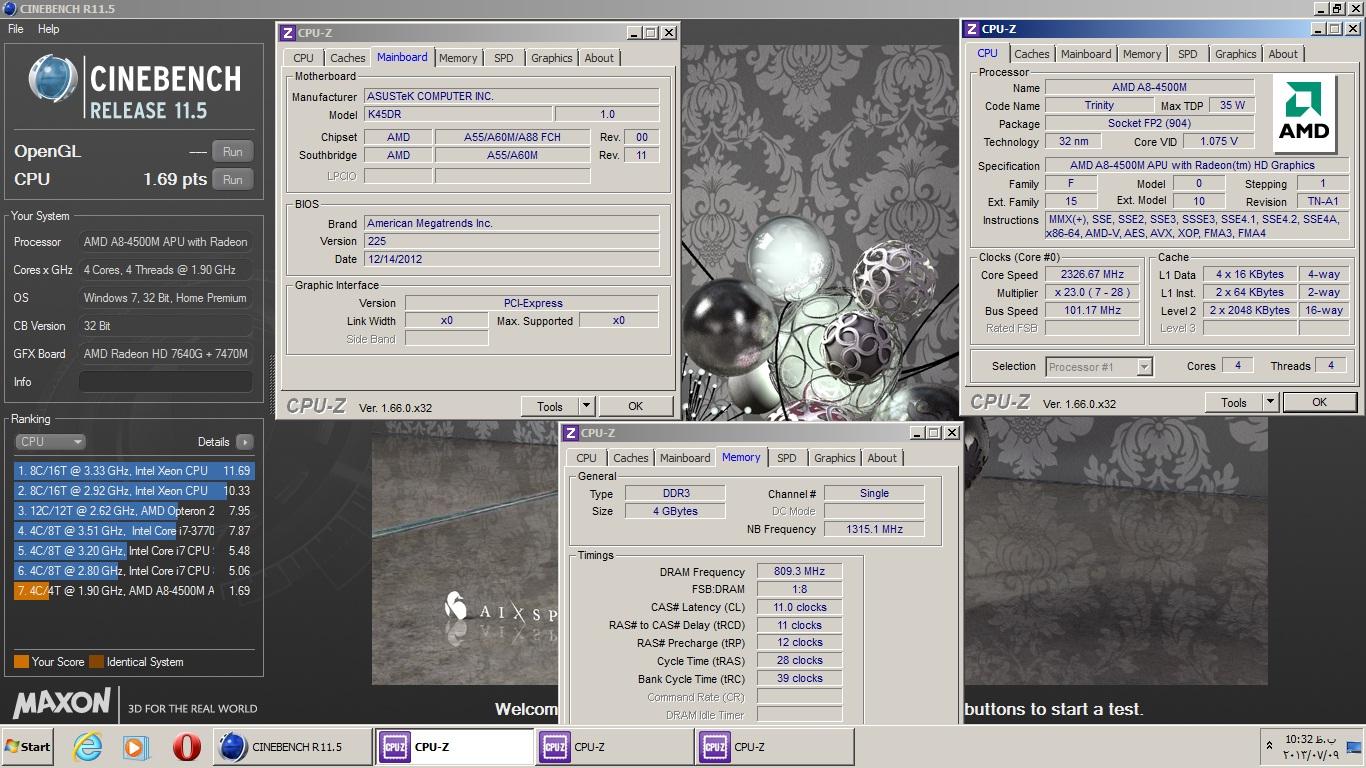Open Memory tab in processor CPU-Z window

point(1142,54)
